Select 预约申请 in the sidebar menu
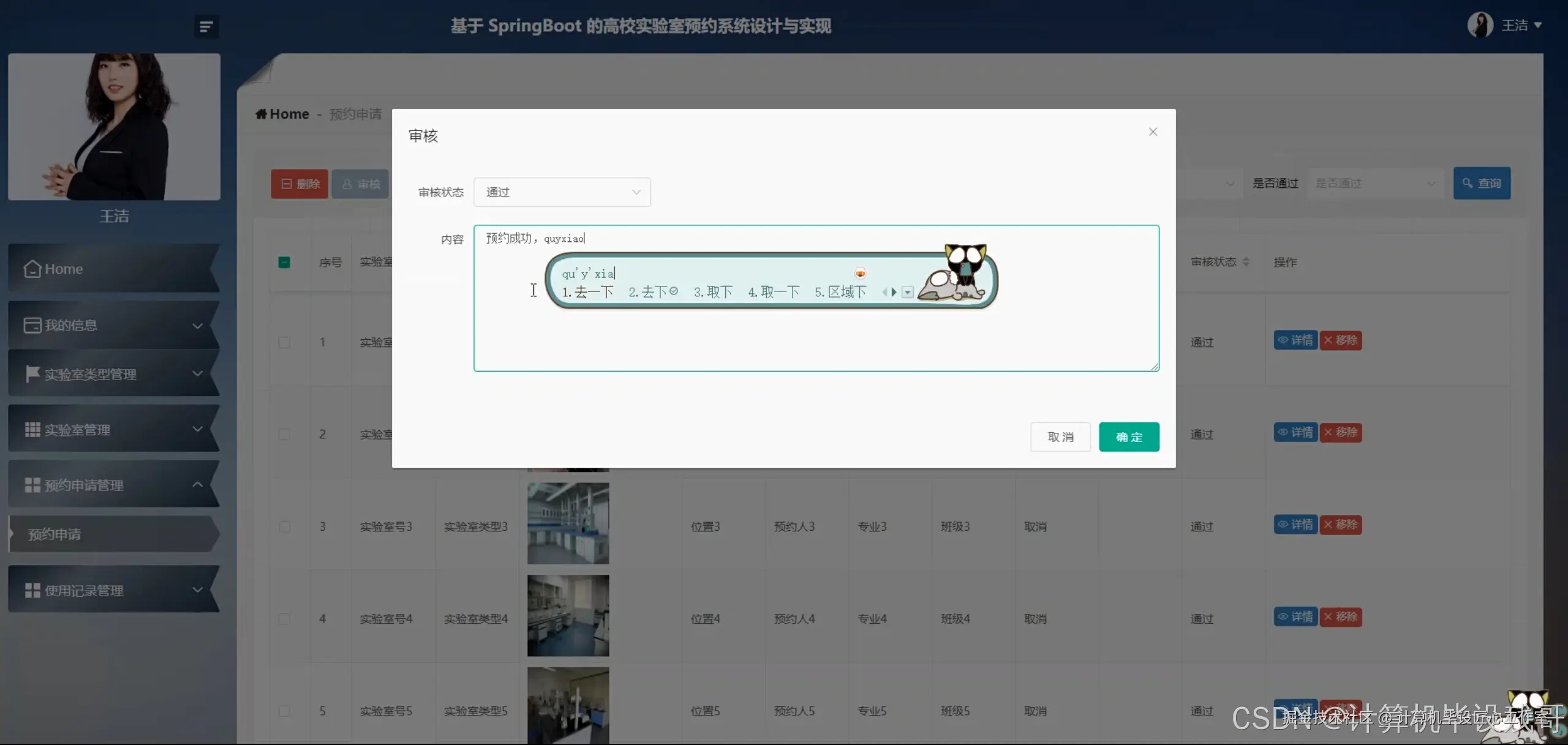Viewport: 1568px width, 745px height. click(55, 534)
